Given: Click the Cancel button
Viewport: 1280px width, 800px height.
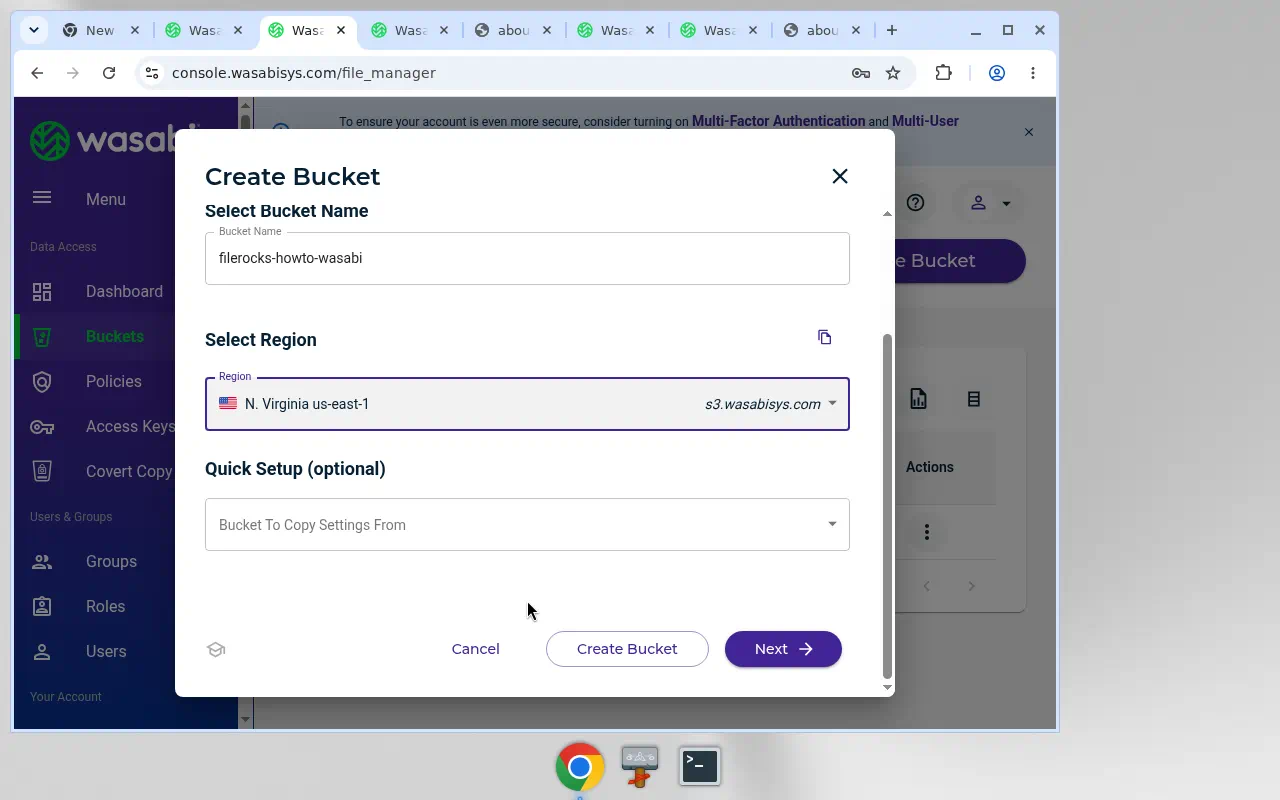Looking at the screenshot, I should pos(475,649).
